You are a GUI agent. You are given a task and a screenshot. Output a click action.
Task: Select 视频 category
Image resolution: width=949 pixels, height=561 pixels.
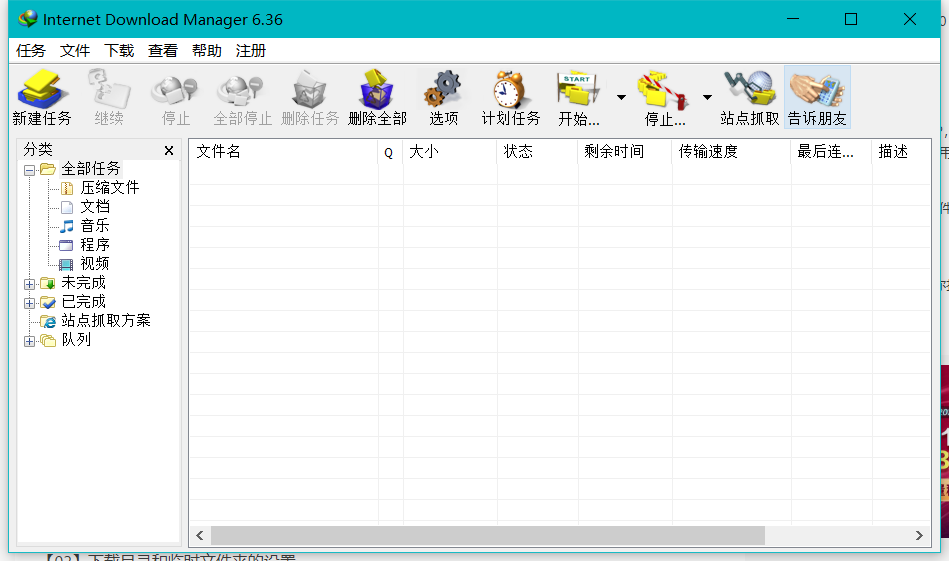point(95,263)
